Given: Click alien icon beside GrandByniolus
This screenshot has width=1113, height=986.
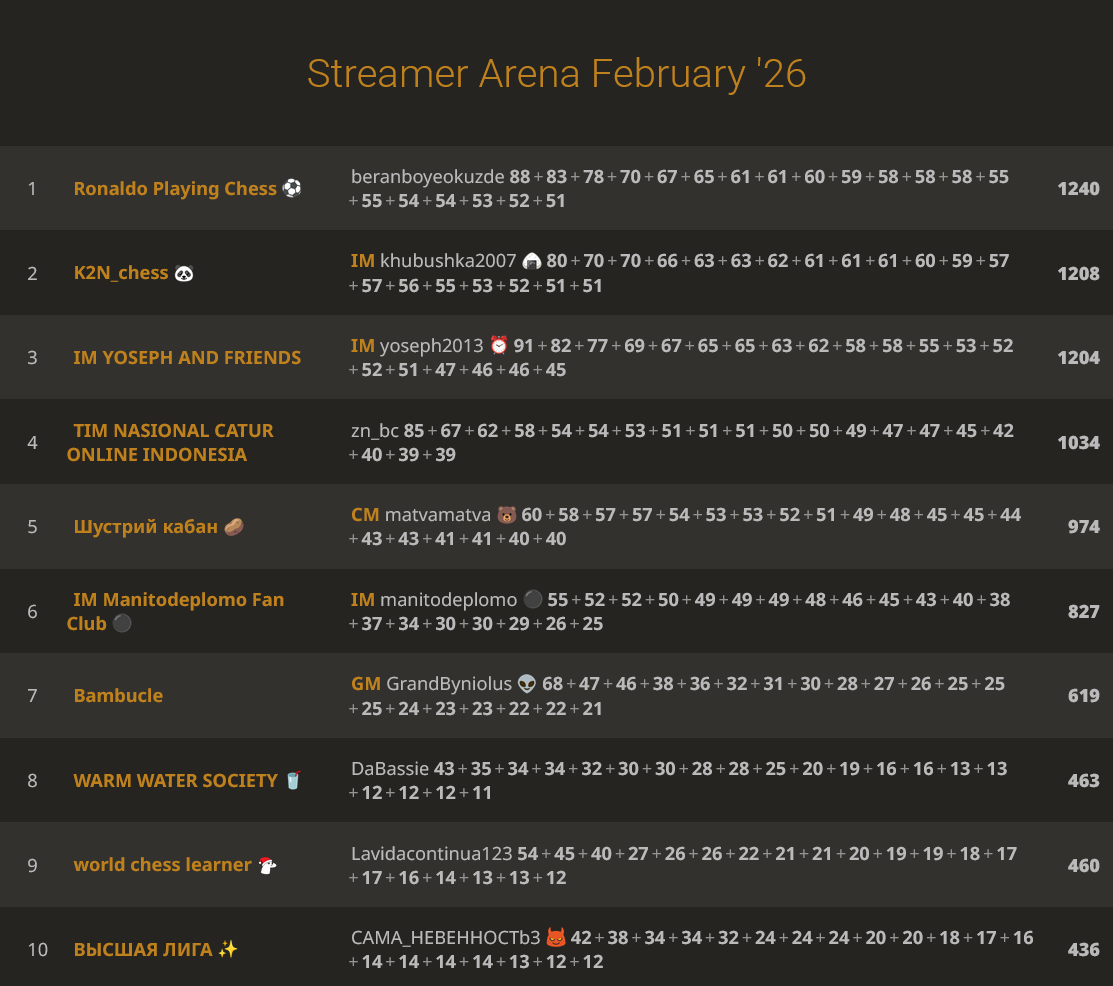Looking at the screenshot, I should [x=528, y=684].
